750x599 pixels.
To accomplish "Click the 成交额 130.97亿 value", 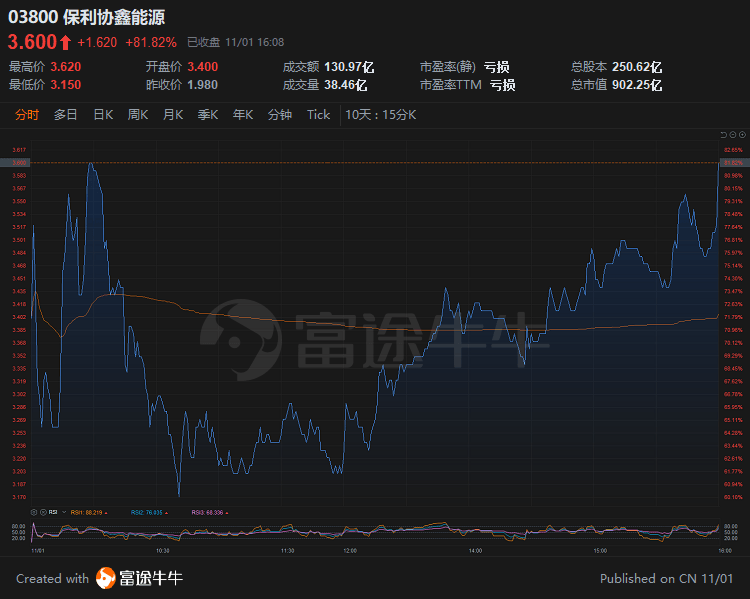I will 349,67.
